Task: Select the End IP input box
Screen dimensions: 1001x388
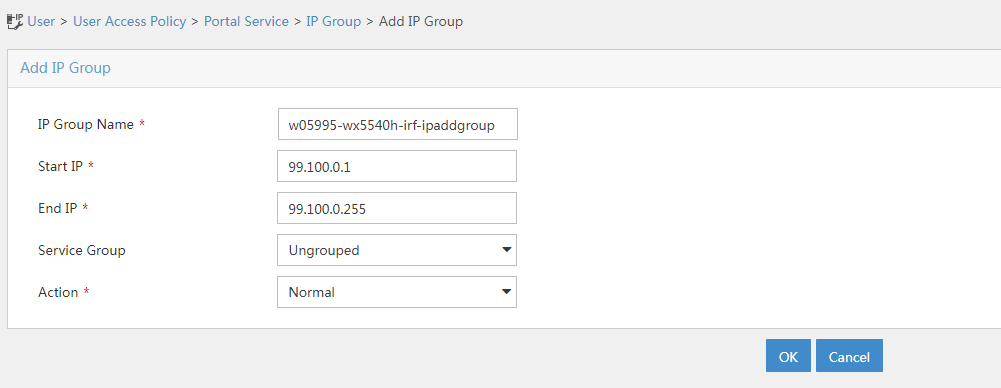Action: coord(397,208)
